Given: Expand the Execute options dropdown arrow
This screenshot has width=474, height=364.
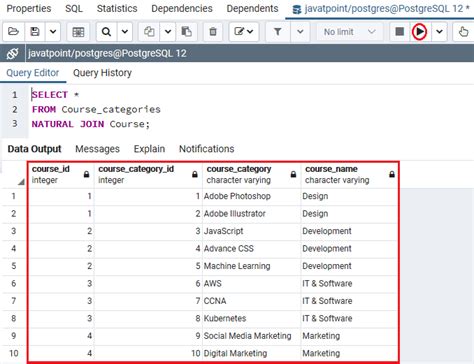Looking at the screenshot, I should 439,32.
